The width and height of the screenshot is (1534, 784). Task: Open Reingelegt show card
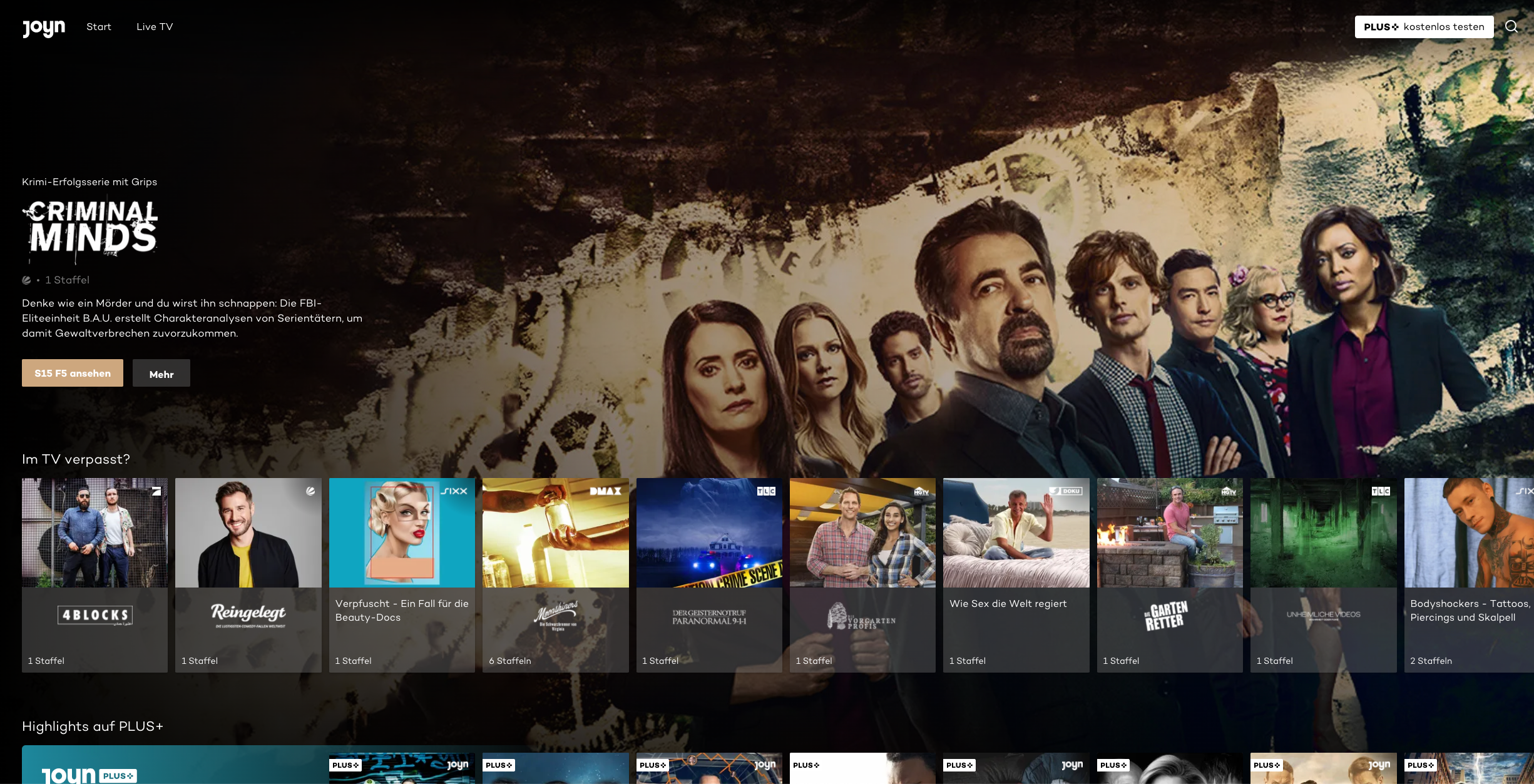click(248, 575)
